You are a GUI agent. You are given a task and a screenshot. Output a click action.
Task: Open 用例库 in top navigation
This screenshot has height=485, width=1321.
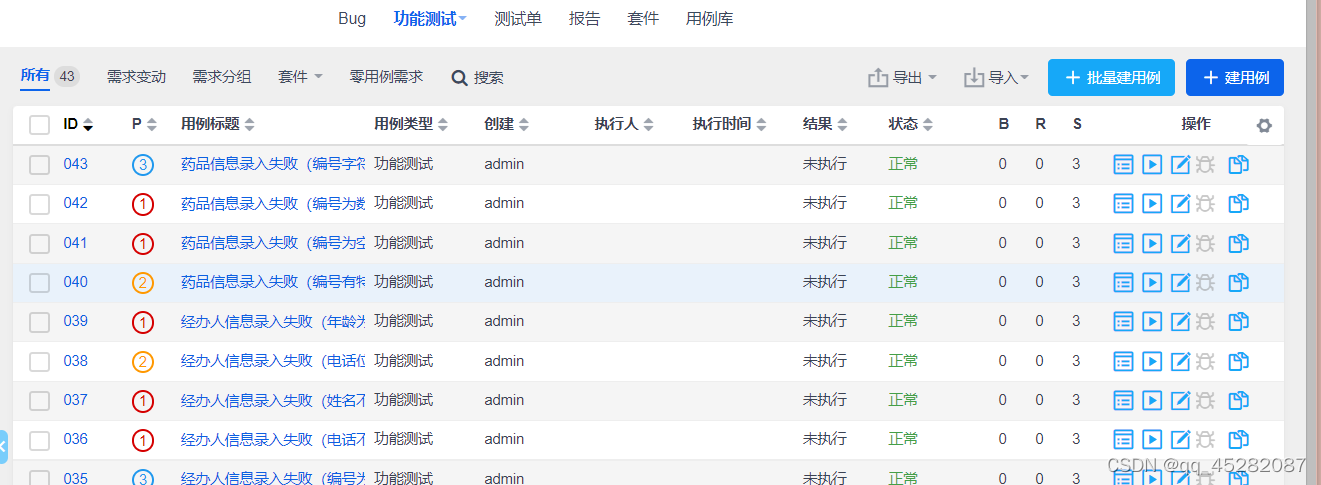pyautogui.click(x=709, y=18)
